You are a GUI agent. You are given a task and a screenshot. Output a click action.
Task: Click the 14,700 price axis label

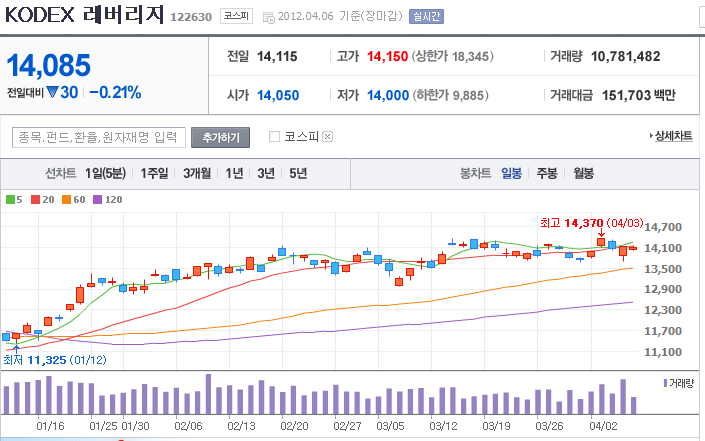(x=663, y=227)
